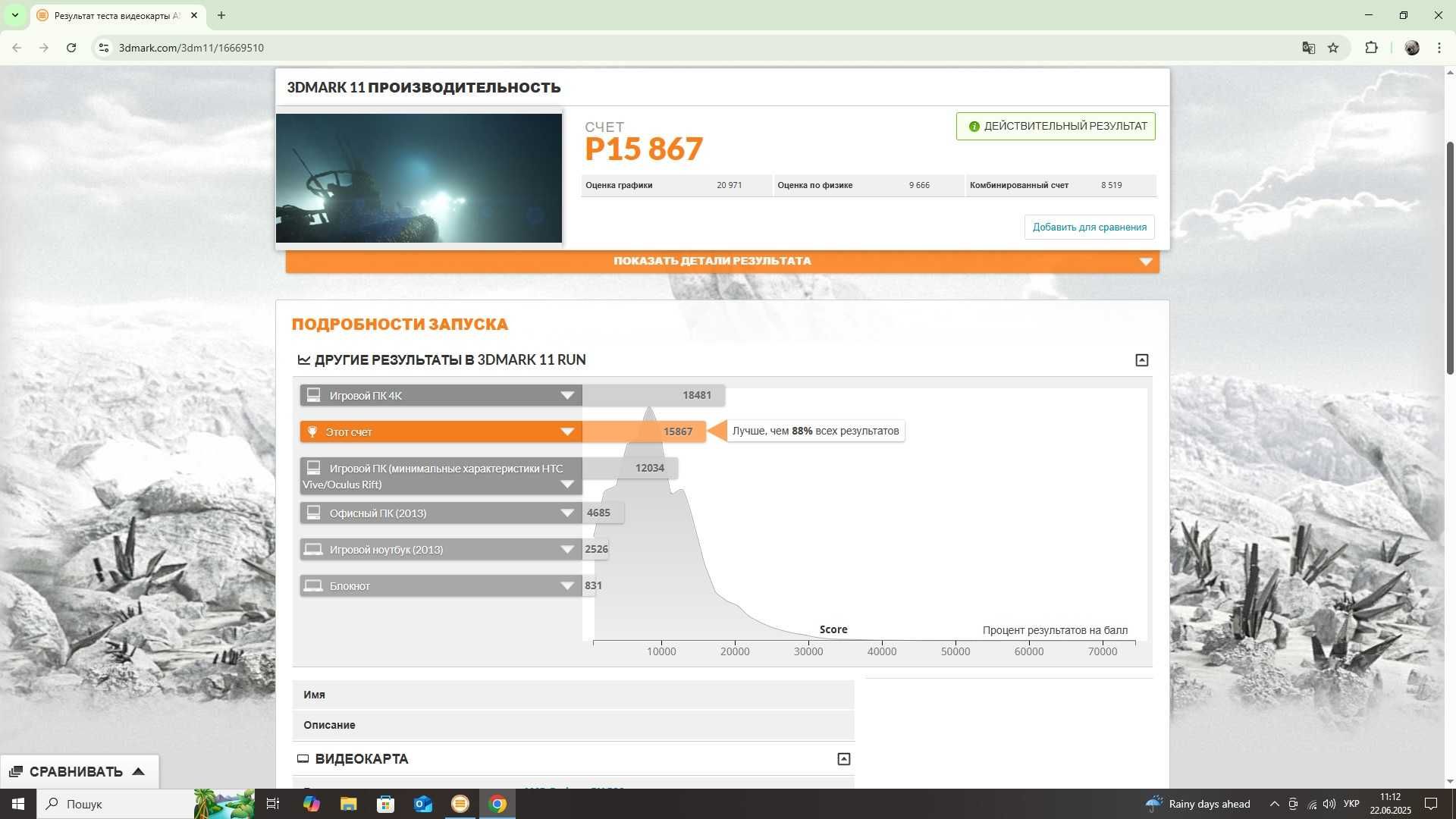
Task: Open Rainy days ahead weather widget
Action: [x=1198, y=804]
